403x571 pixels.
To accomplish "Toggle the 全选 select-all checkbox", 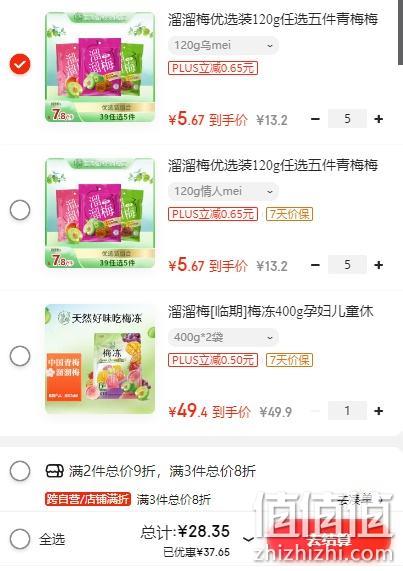I will (20, 539).
